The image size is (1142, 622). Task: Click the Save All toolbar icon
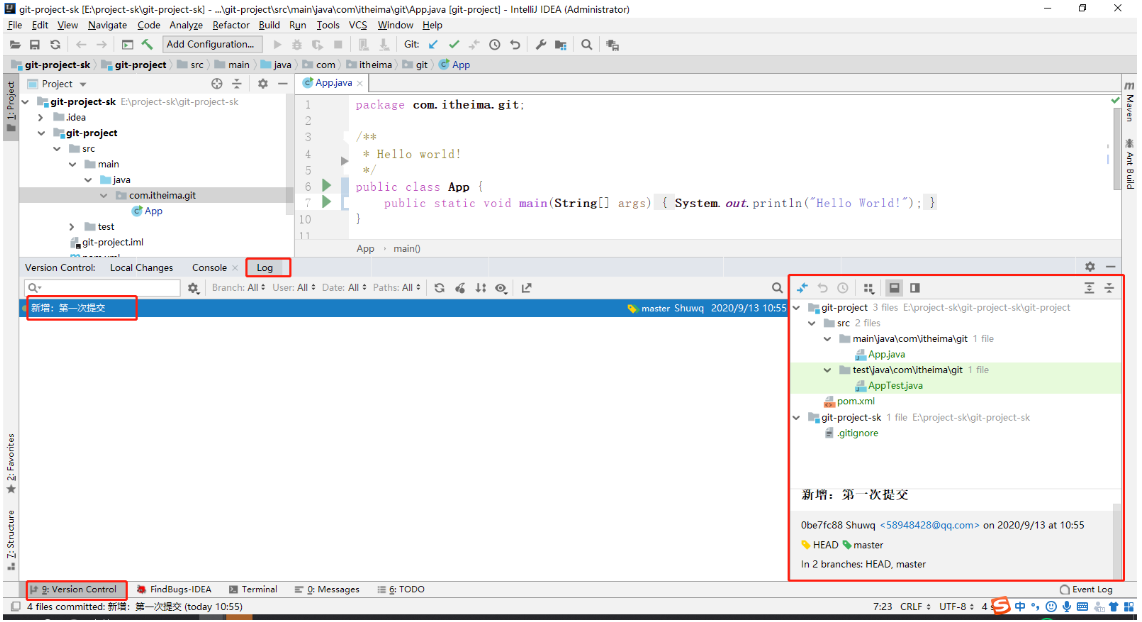point(34,44)
